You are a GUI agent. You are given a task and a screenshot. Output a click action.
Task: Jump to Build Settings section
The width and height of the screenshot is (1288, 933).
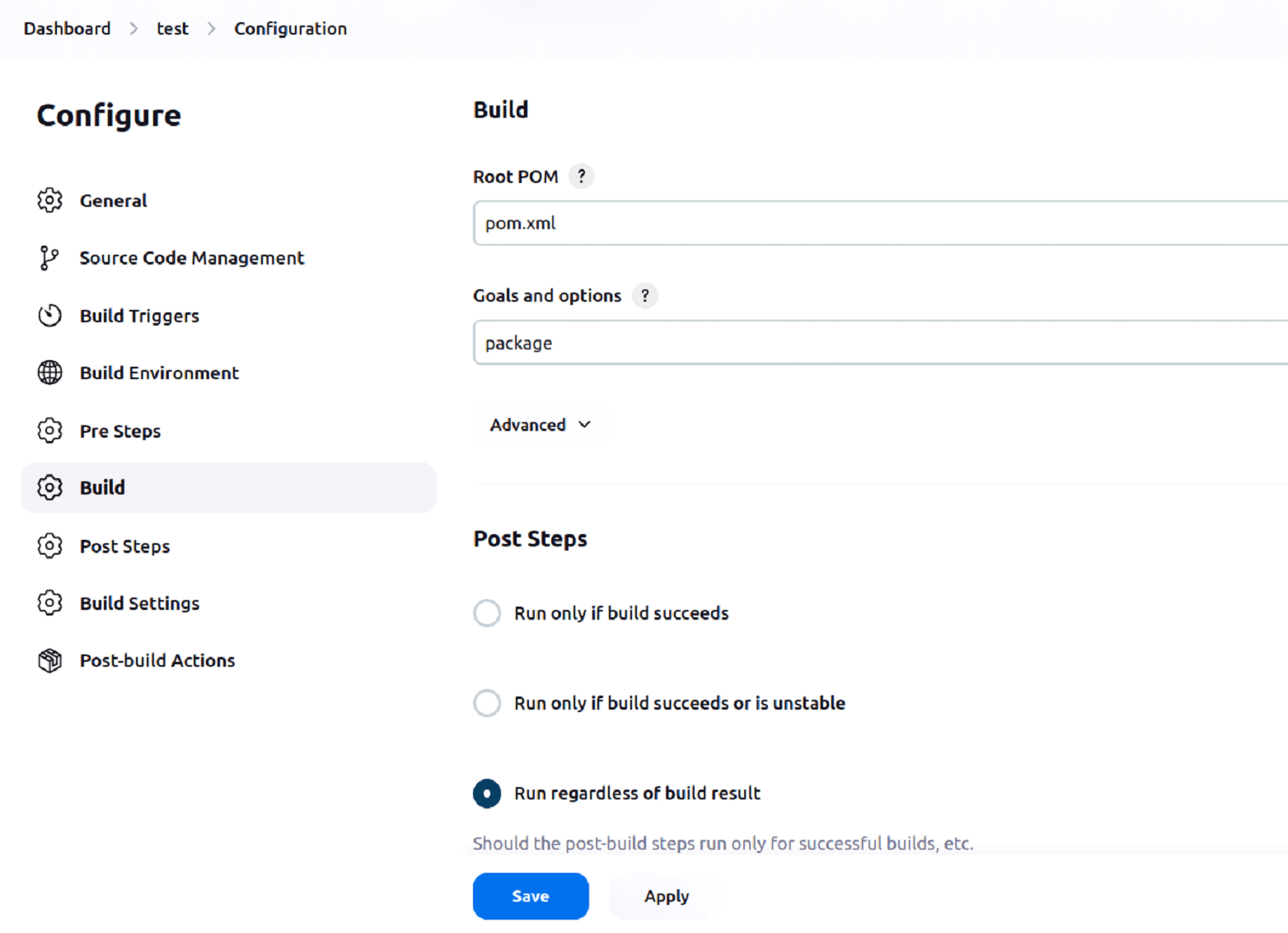point(139,603)
